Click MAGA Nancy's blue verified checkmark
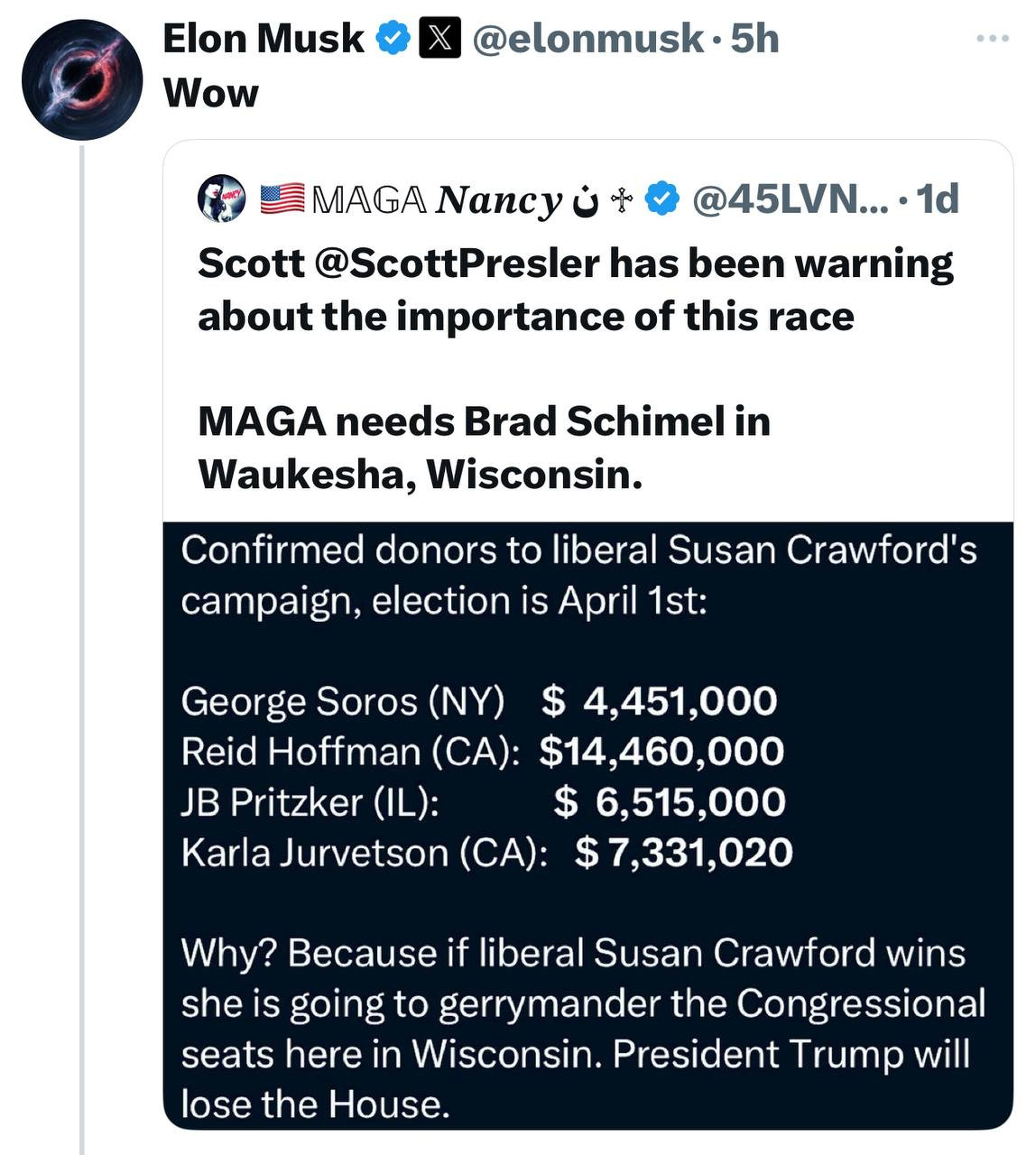 coord(663,199)
